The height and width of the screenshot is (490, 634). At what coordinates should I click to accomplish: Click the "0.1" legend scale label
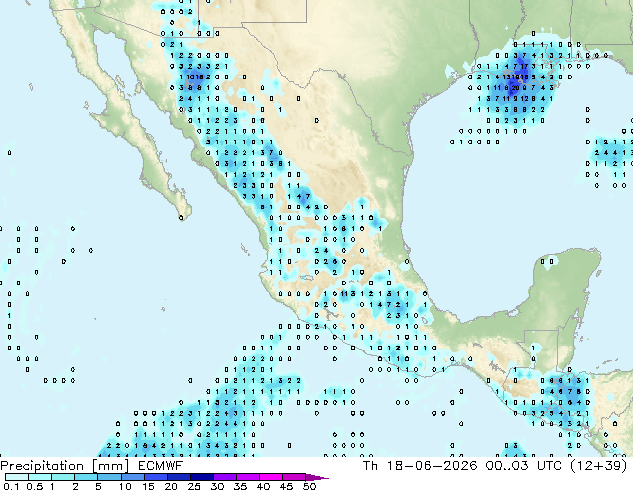click(11, 486)
